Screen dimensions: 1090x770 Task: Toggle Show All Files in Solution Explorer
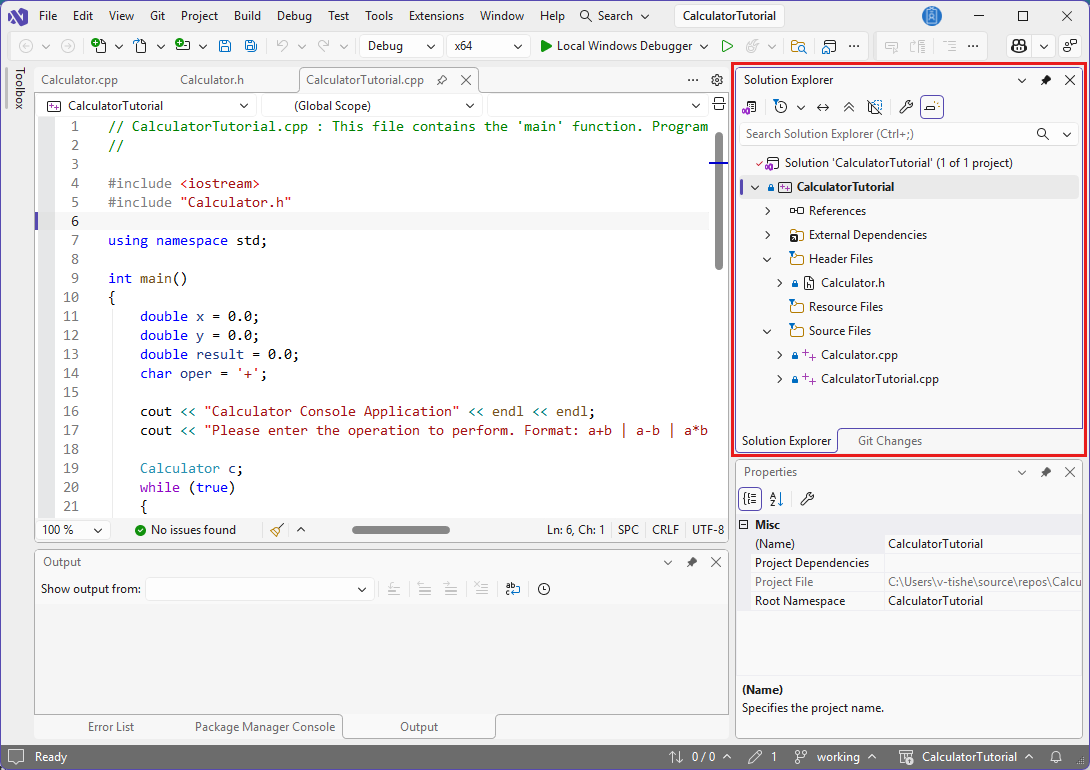[x=875, y=107]
